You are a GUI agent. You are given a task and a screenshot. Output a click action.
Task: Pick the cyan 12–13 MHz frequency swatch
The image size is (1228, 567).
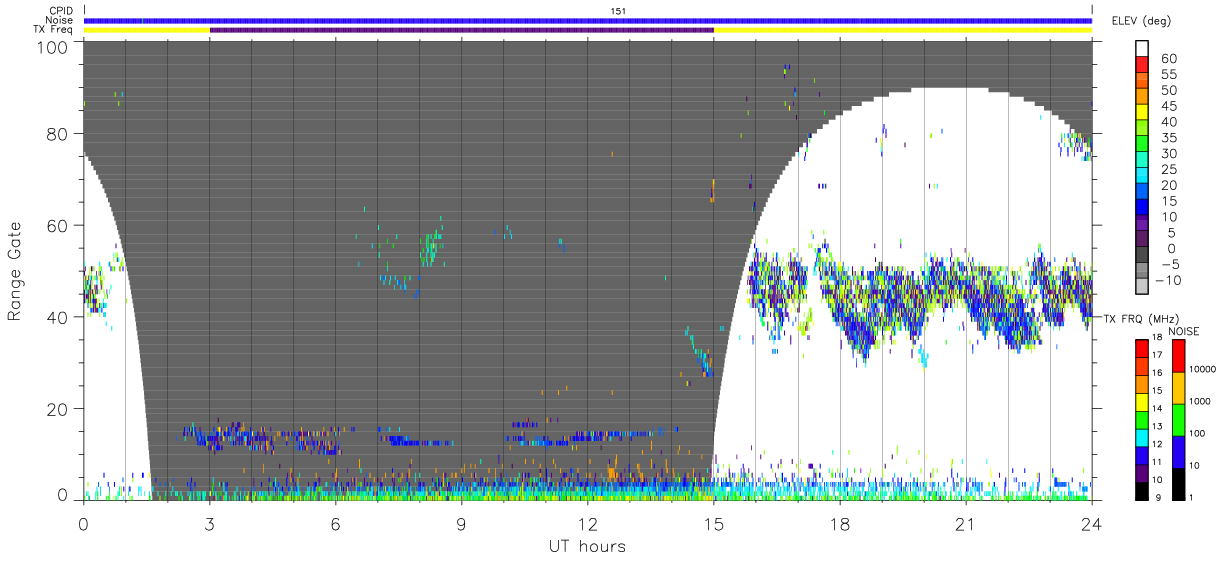1141,437
